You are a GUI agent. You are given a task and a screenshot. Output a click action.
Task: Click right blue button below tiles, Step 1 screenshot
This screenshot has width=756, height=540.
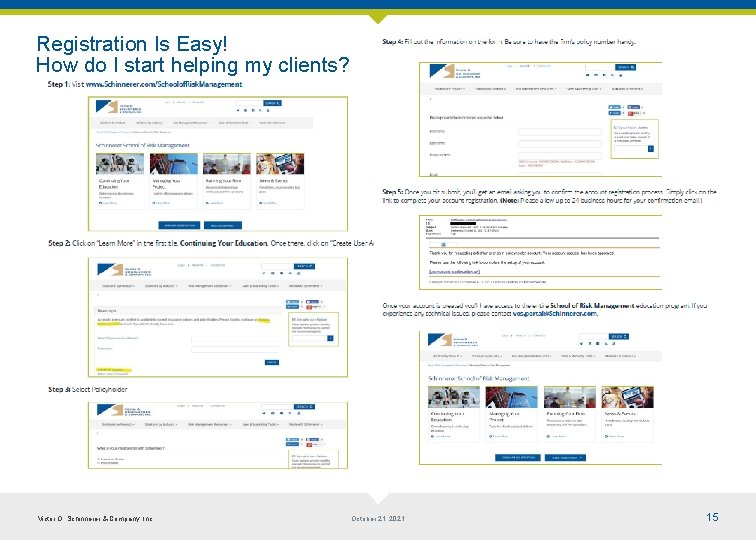tap(223, 225)
